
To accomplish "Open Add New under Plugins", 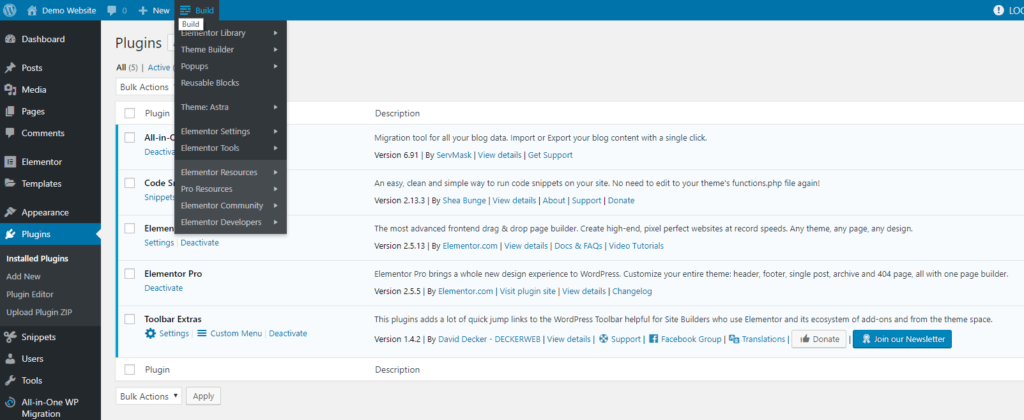I will 24,276.
